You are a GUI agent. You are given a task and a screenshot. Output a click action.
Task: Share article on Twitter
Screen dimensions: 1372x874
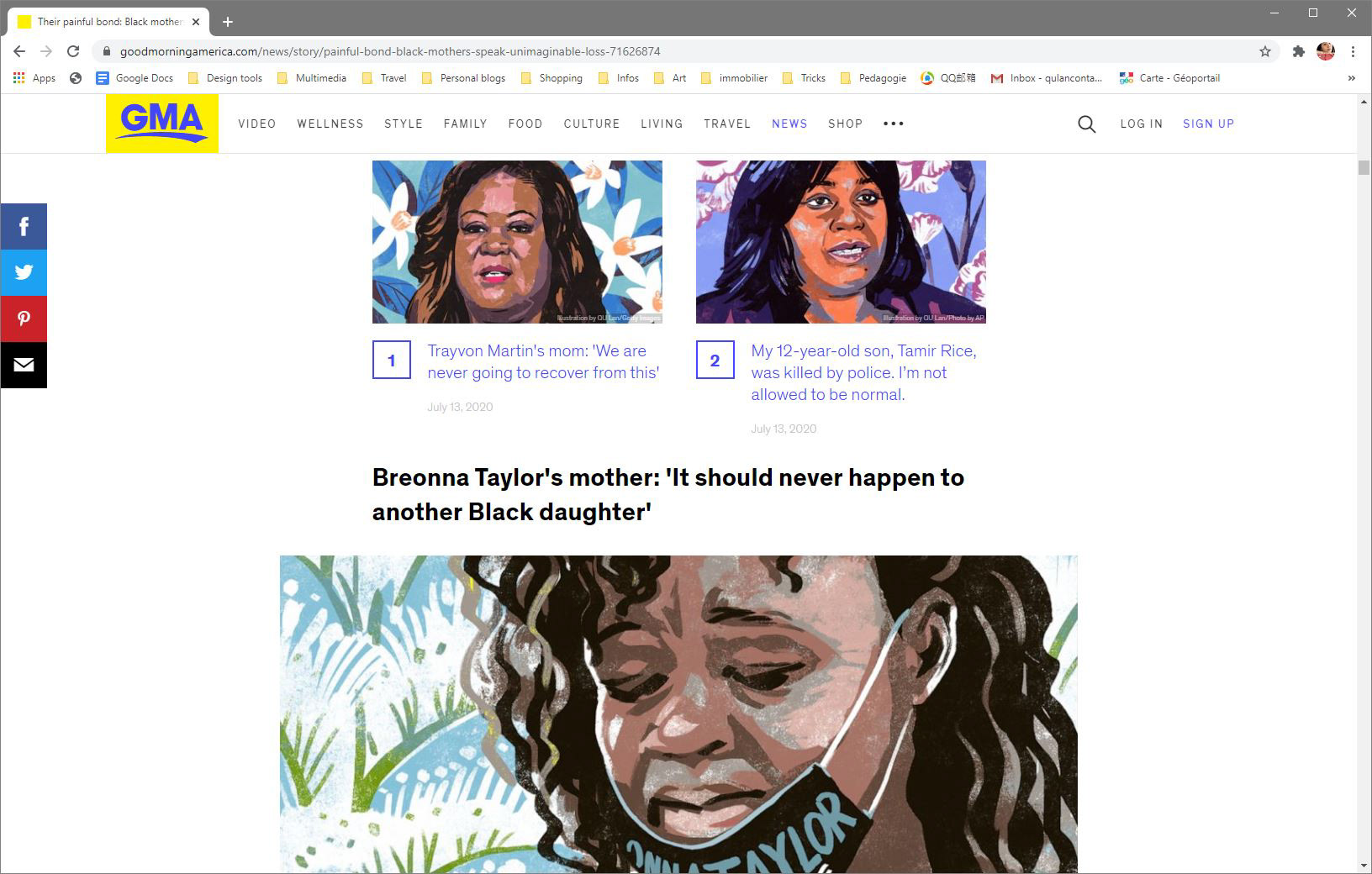24,272
